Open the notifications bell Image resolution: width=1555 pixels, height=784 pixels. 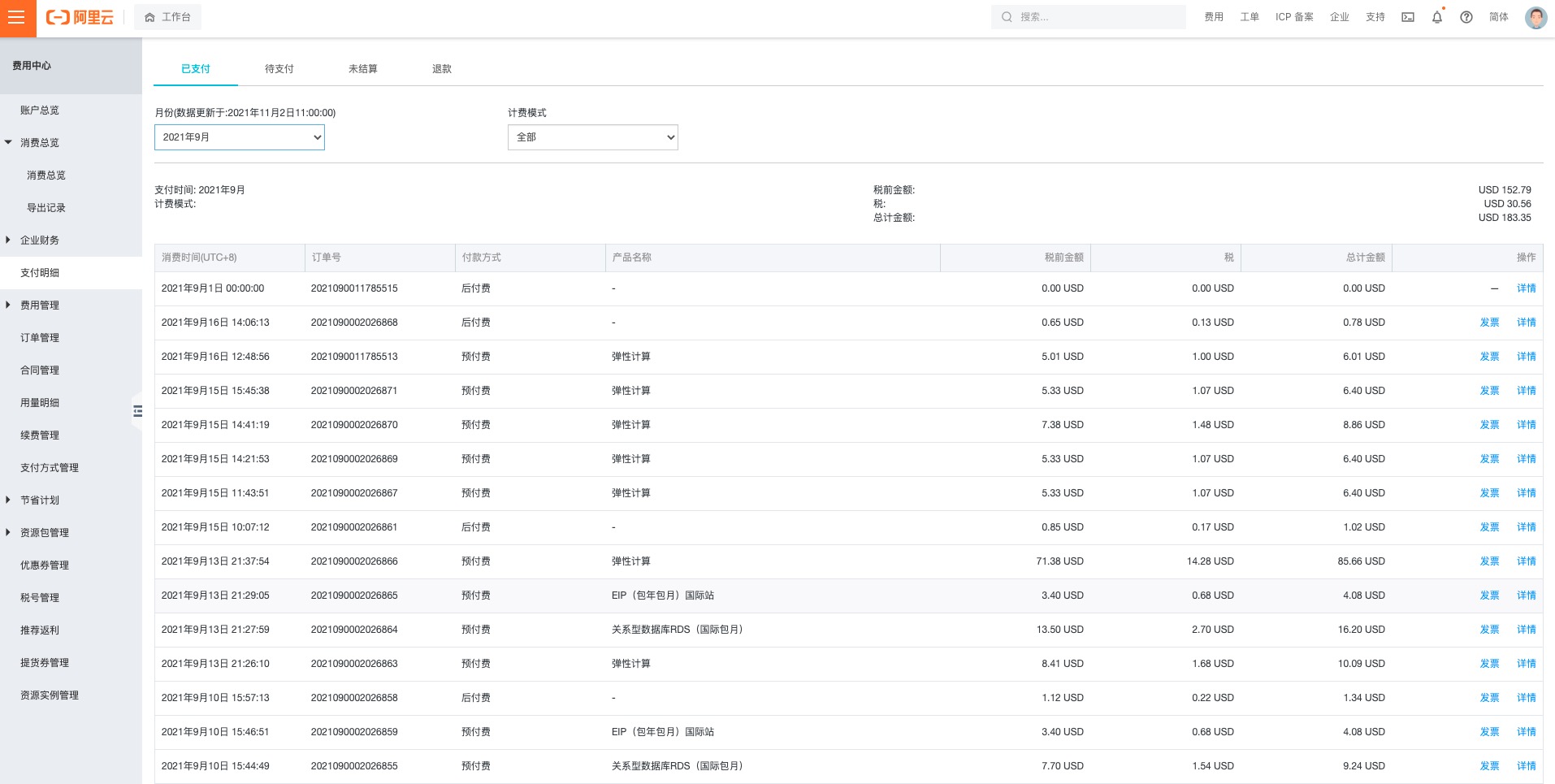pyautogui.click(x=1437, y=17)
